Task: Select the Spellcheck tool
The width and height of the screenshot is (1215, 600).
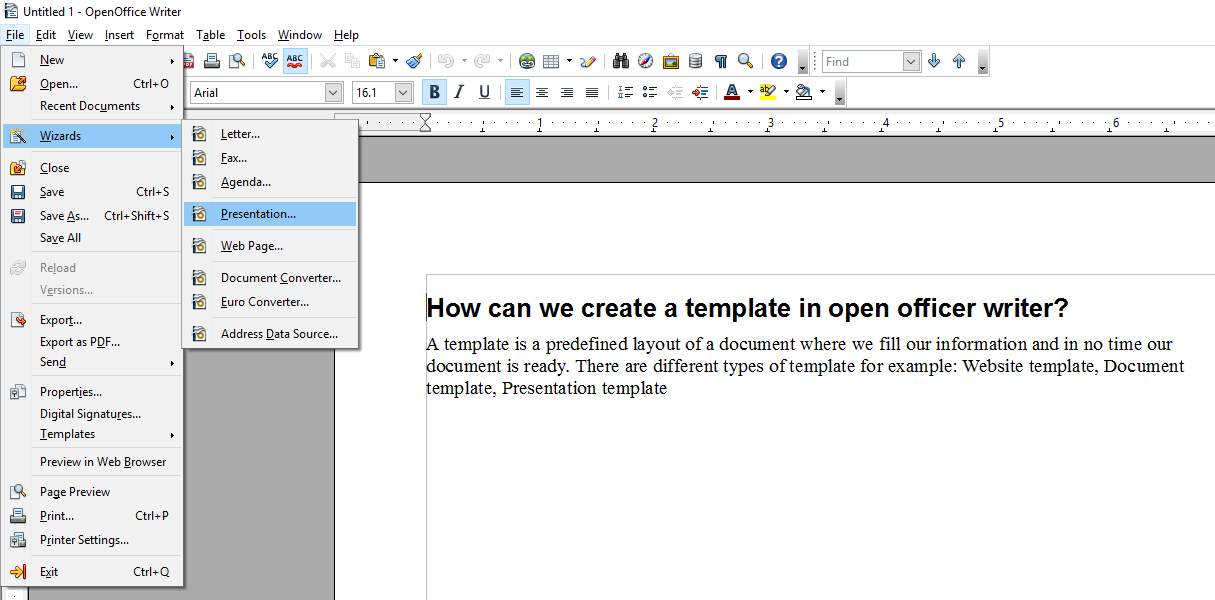Action: pos(270,61)
